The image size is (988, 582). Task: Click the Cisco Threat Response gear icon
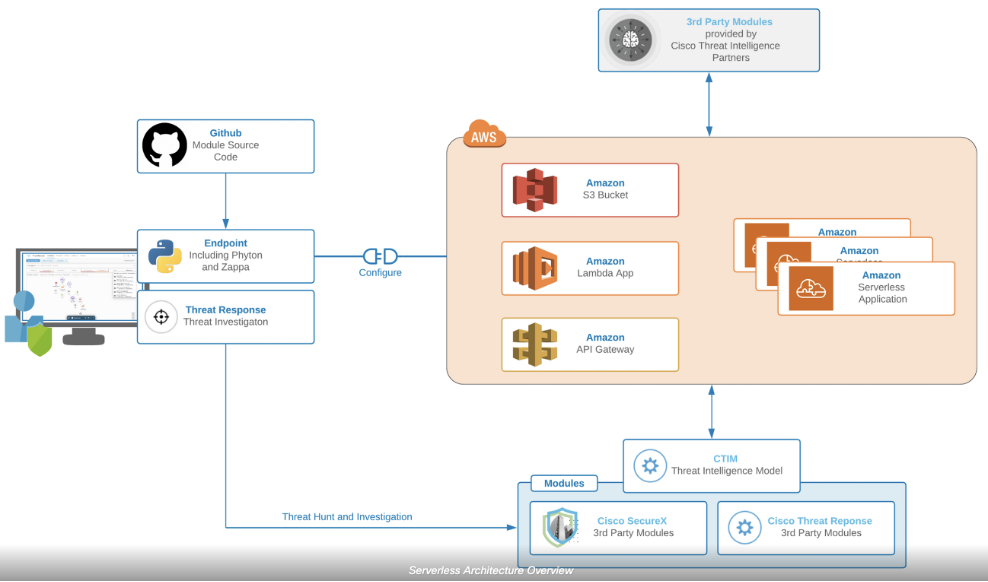[x=743, y=527]
